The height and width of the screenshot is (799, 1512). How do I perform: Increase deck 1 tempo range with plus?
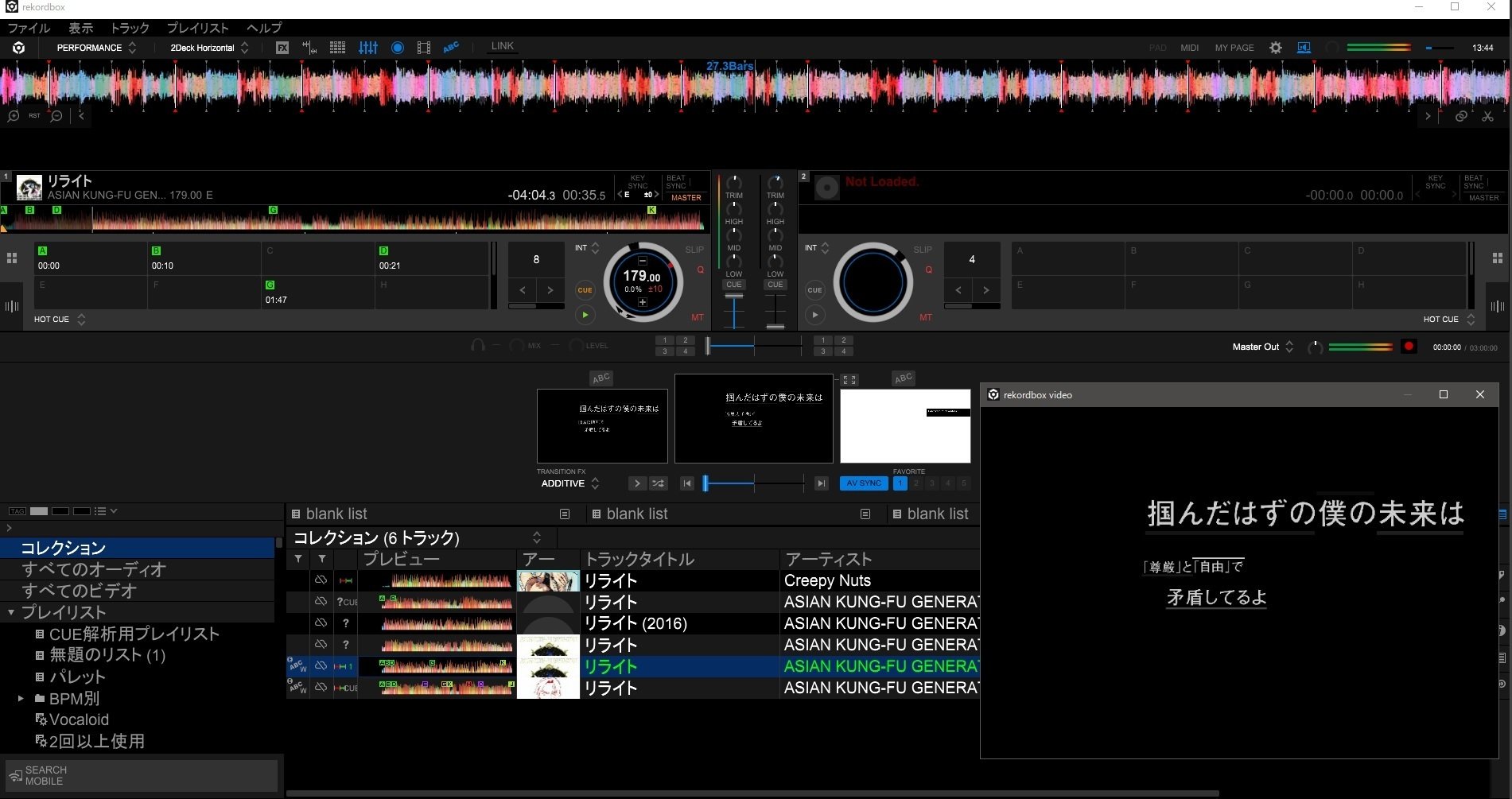(643, 302)
